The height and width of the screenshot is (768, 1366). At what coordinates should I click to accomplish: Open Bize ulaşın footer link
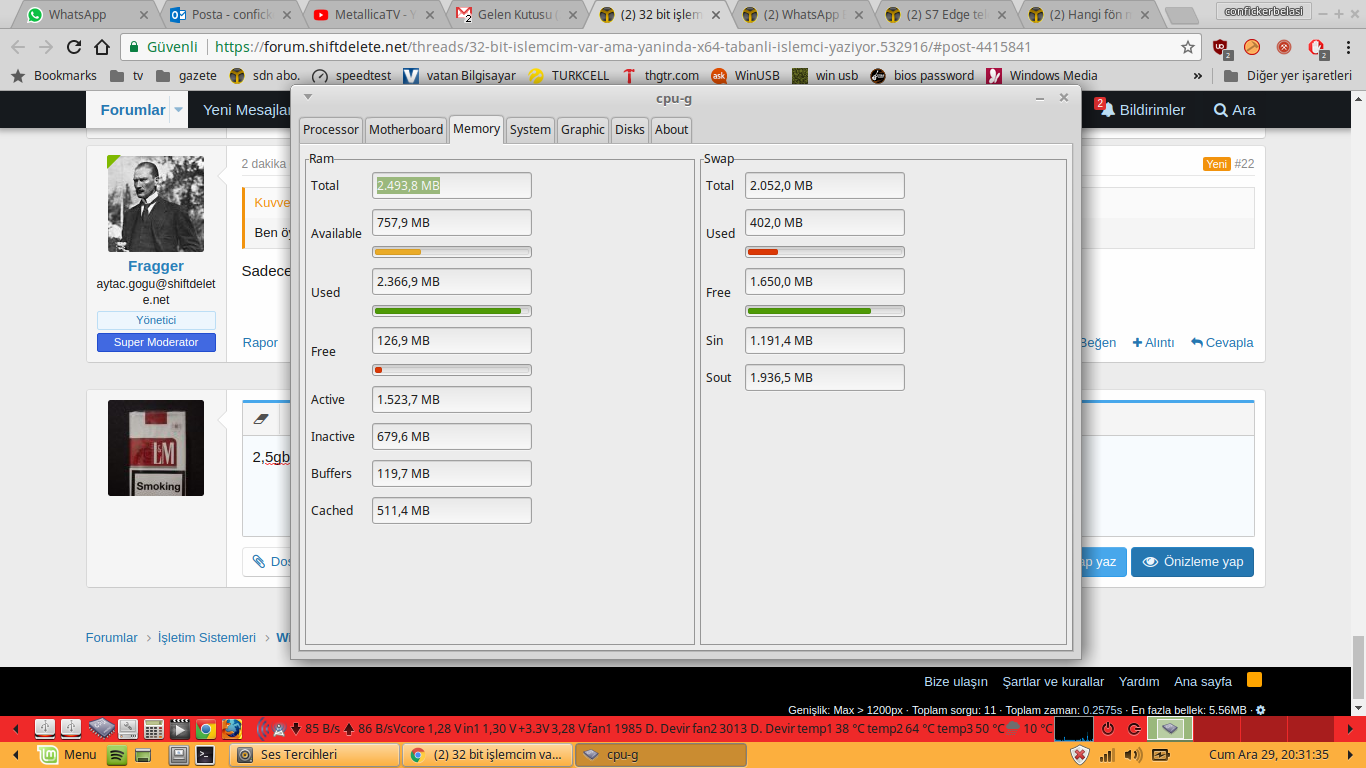956,682
